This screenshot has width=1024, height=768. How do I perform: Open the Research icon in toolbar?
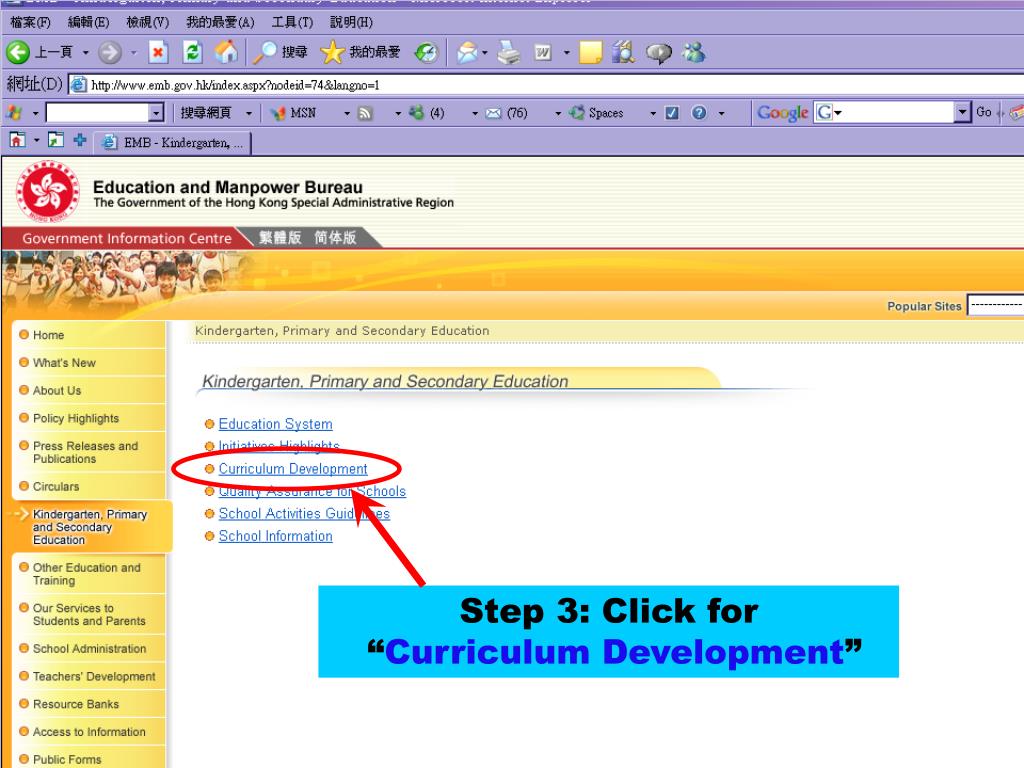tap(623, 52)
